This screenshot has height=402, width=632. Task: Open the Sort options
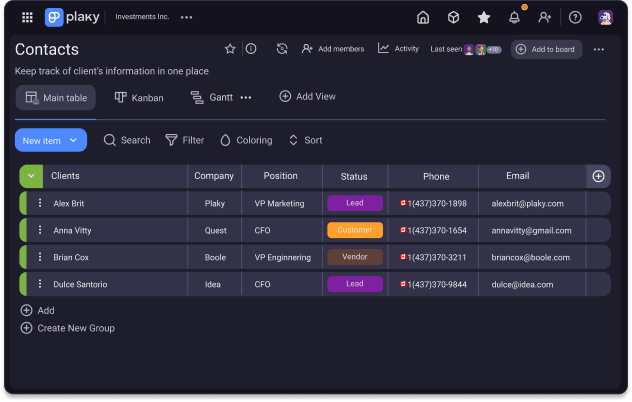pyautogui.click(x=305, y=141)
